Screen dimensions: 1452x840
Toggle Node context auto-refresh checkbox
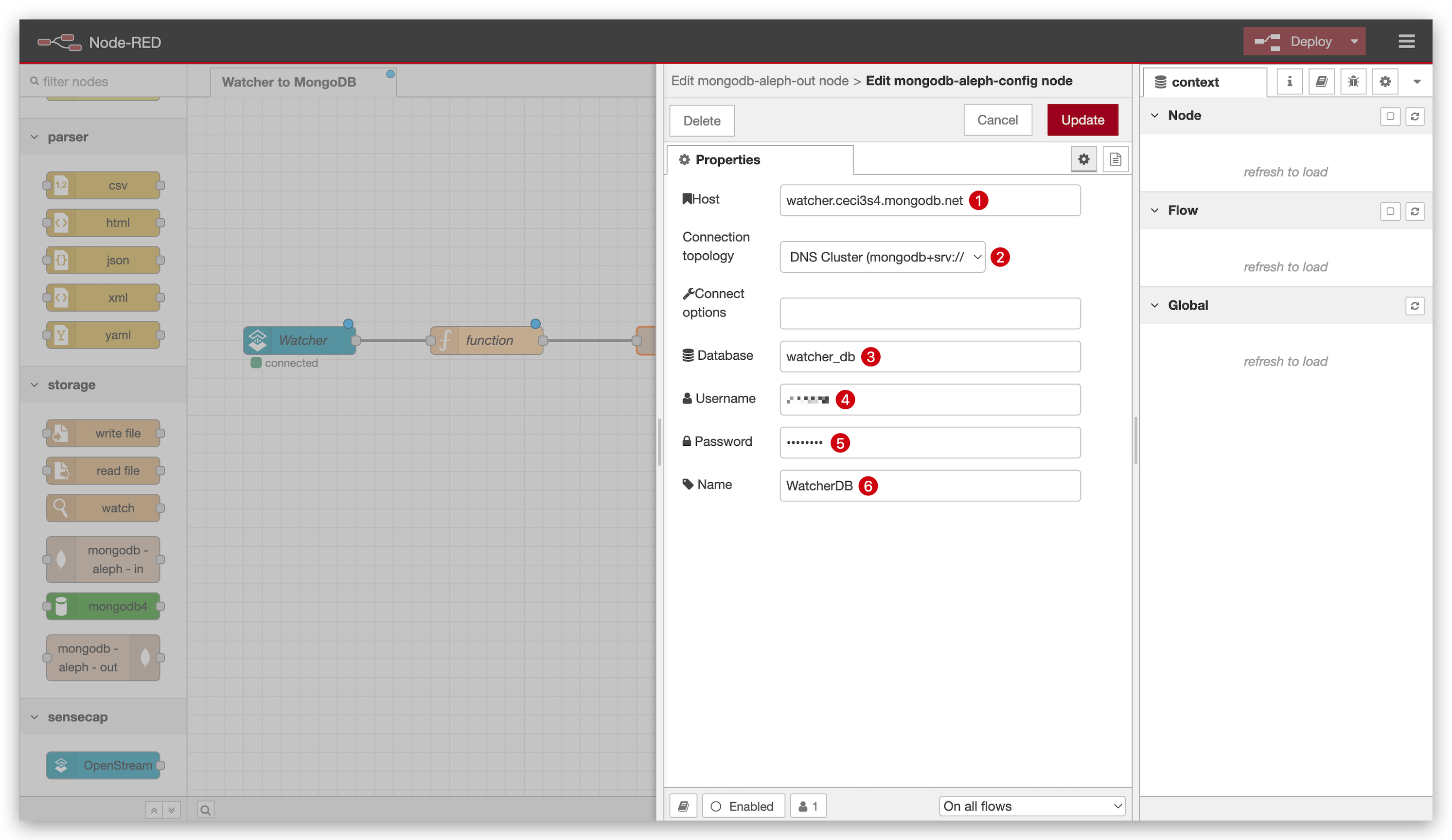pyautogui.click(x=1390, y=116)
